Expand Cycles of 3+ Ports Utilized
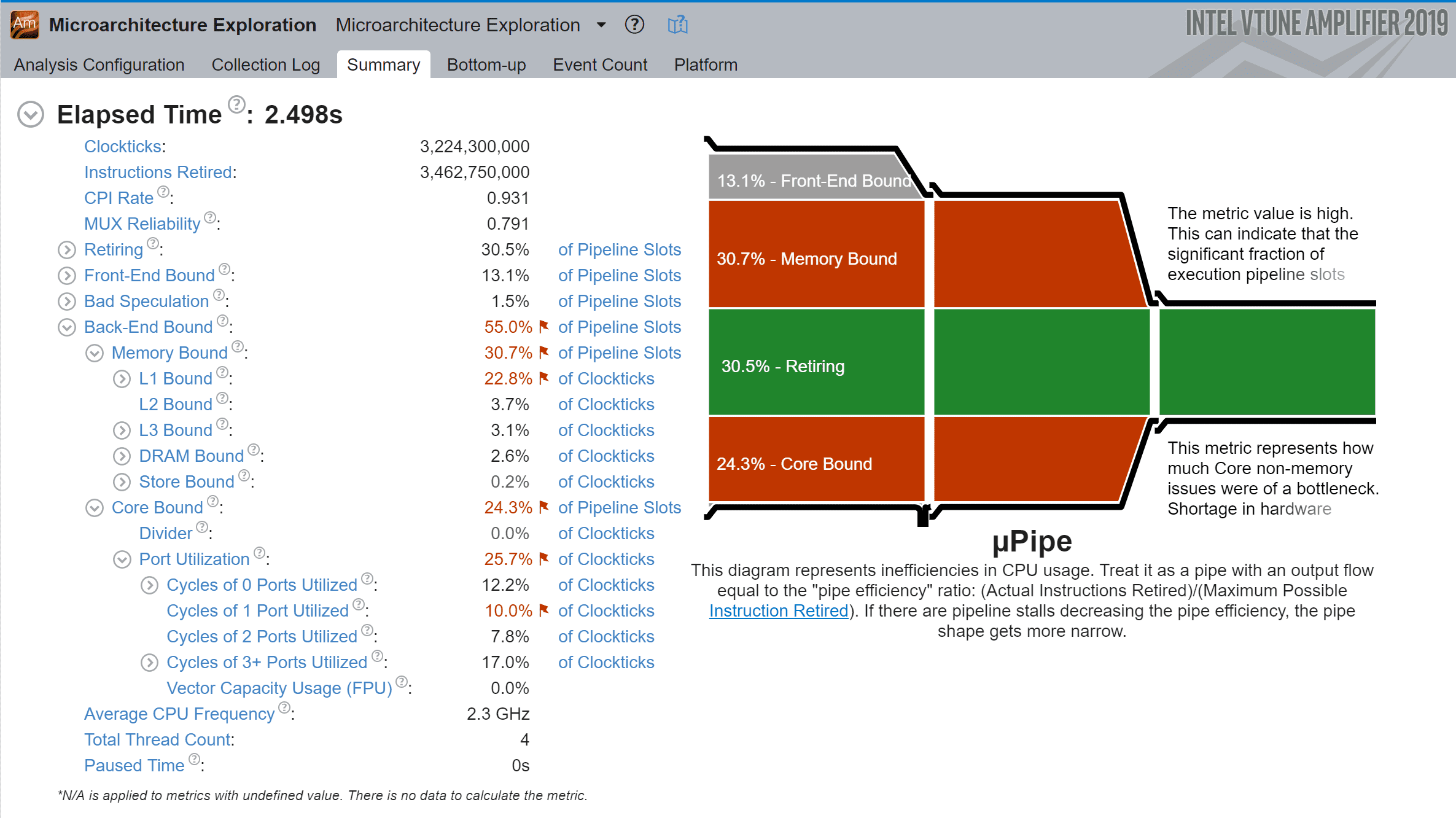This screenshot has width=1456, height=818. [x=149, y=663]
